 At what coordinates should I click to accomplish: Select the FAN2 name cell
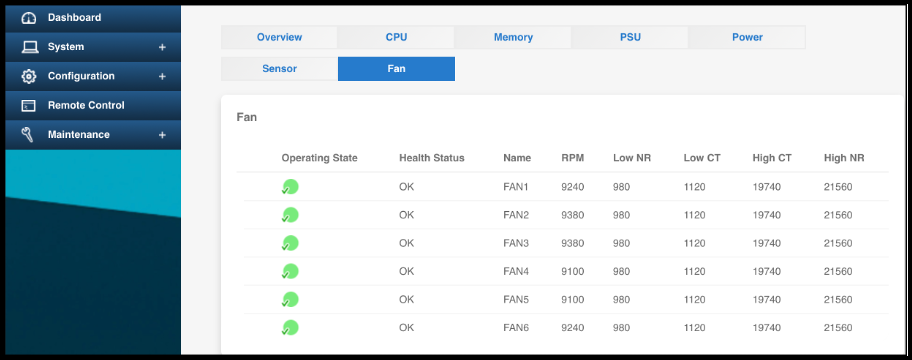516,215
